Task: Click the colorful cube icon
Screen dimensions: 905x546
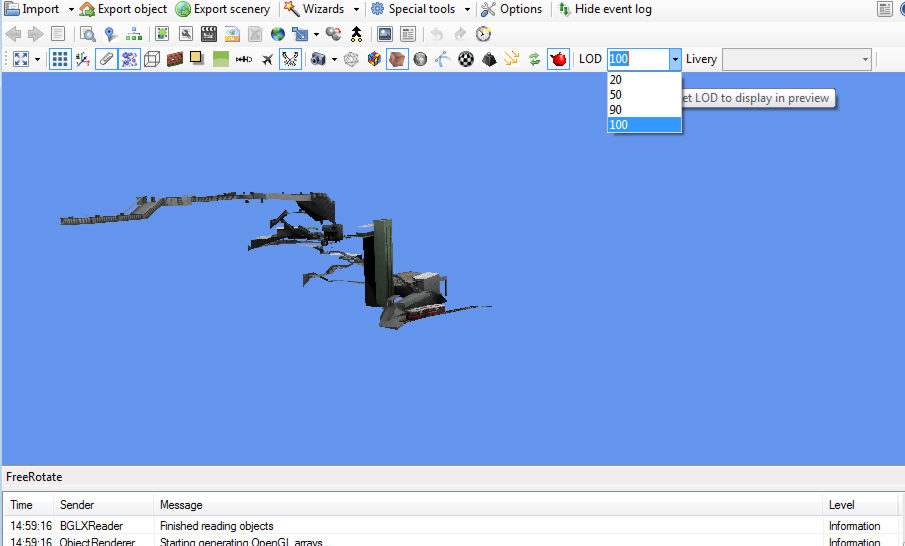Action: click(374, 59)
